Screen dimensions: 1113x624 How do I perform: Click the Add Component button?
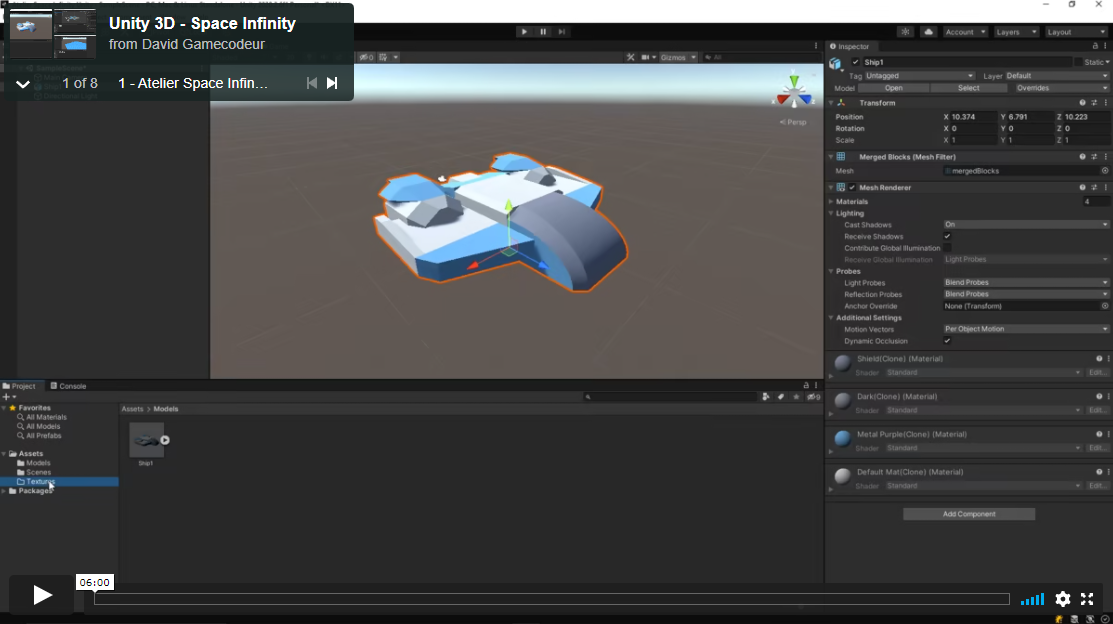click(968, 514)
